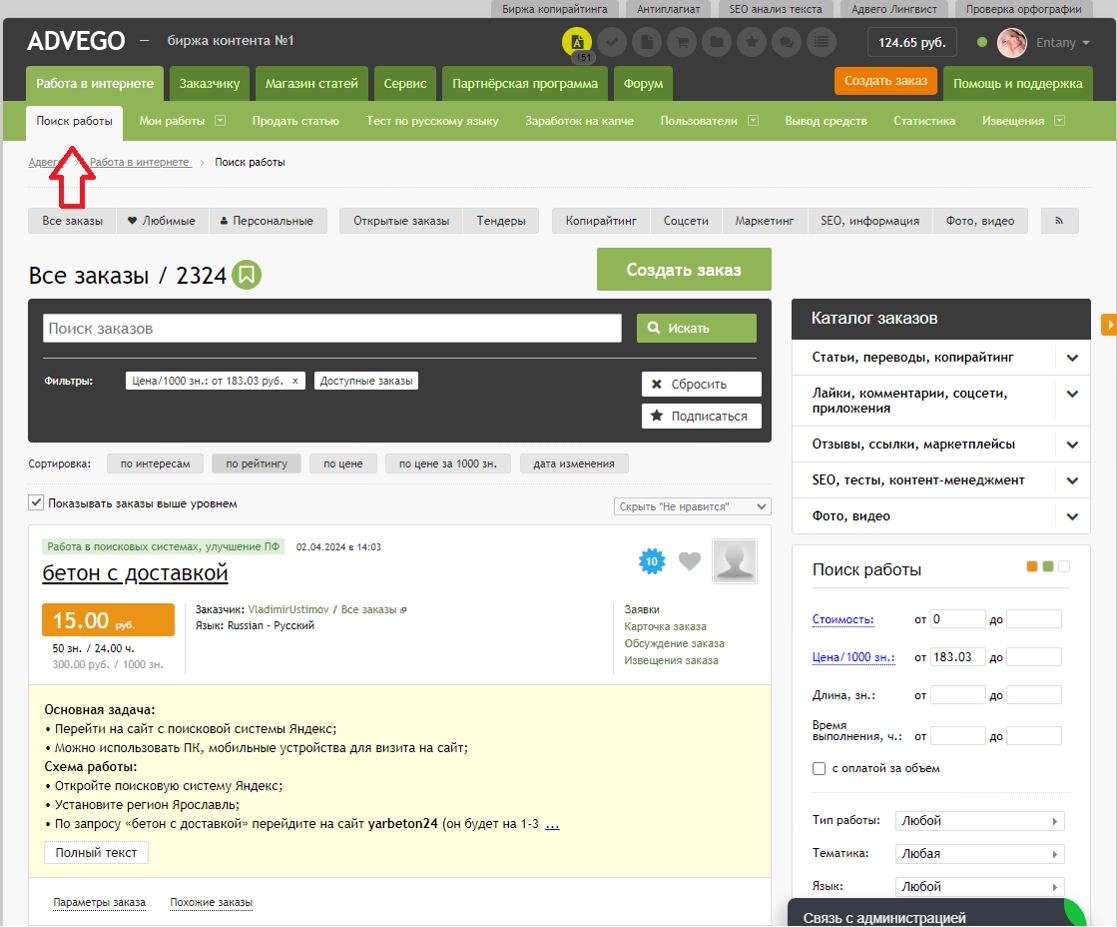Filter by Любимые orders
The image size is (1117, 927).
click(162, 221)
